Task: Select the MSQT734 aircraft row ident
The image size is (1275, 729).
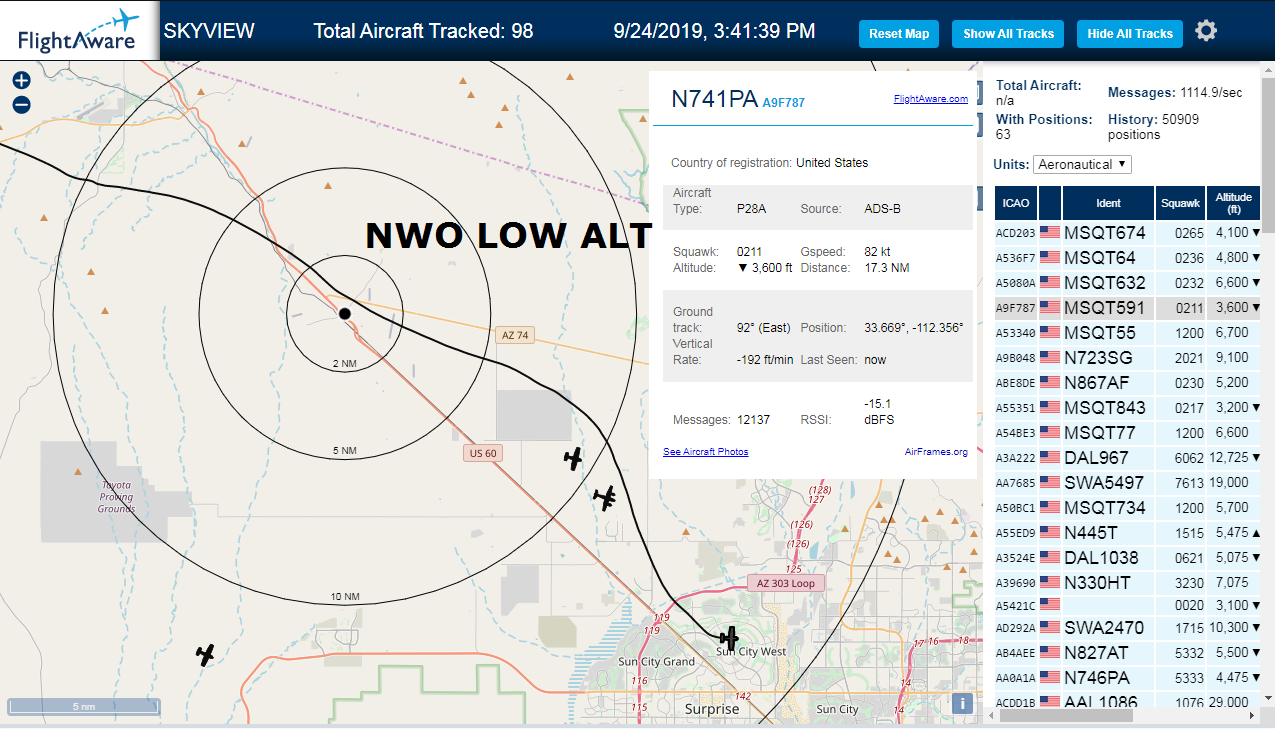Action: point(1104,508)
